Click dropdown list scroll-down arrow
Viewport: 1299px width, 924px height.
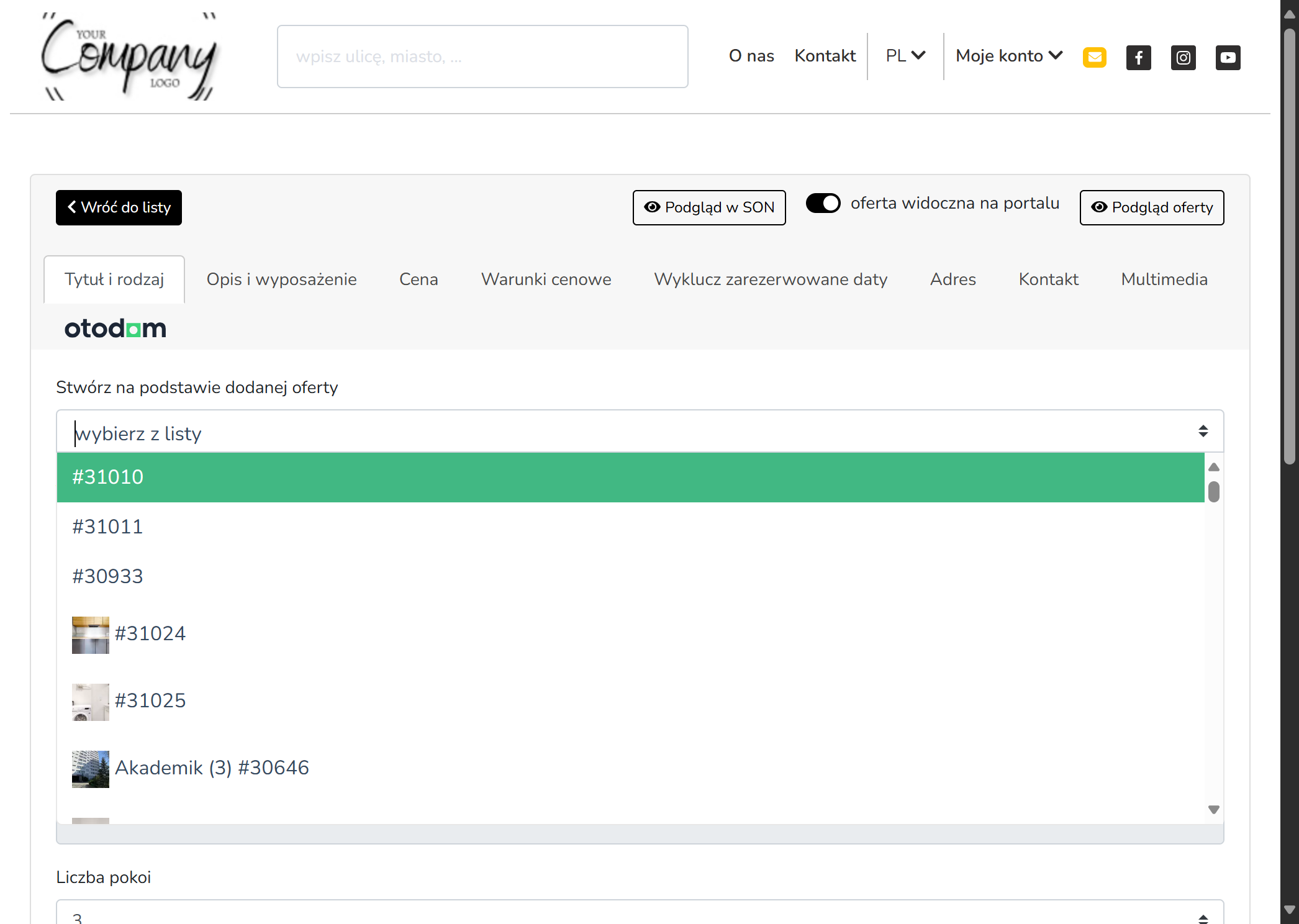click(1214, 810)
